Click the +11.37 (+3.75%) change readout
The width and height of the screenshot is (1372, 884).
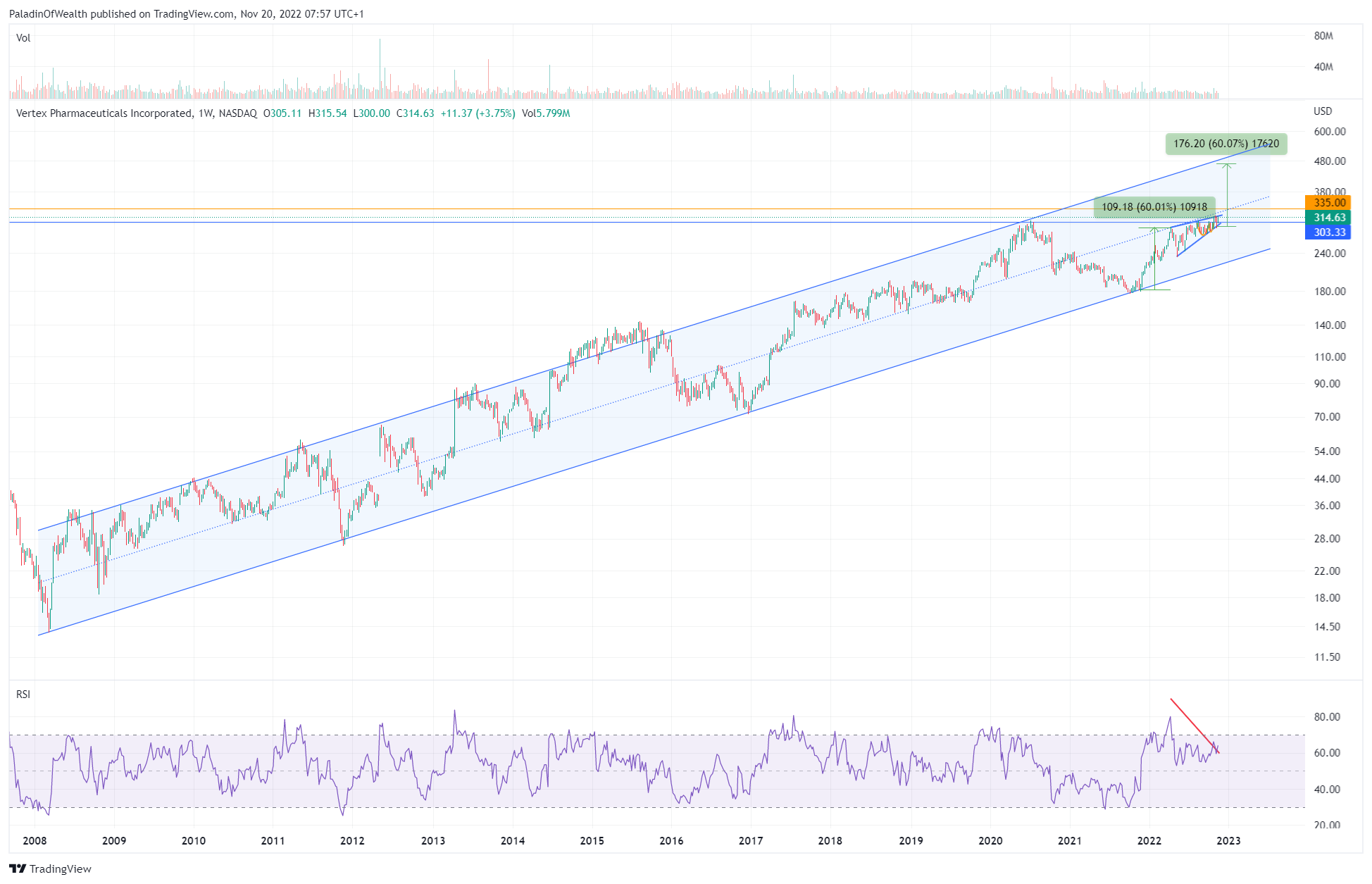coord(478,113)
